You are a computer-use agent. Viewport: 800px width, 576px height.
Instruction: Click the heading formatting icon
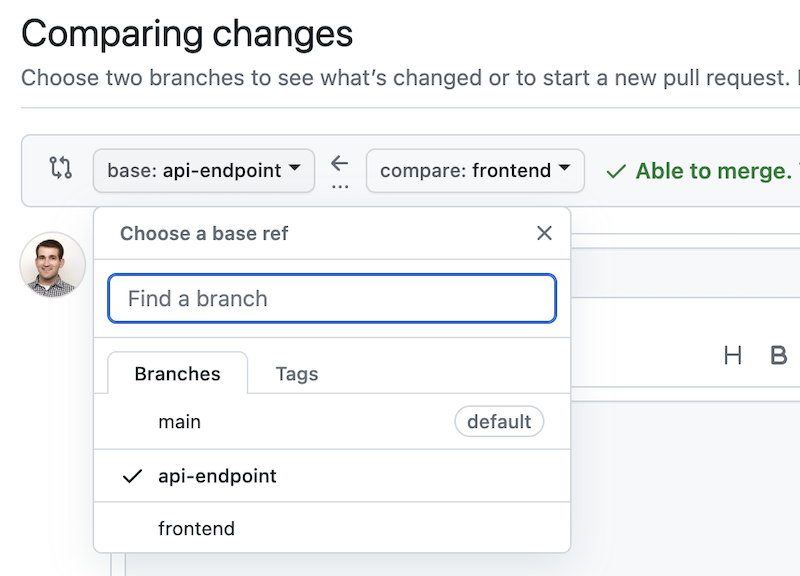coord(733,355)
